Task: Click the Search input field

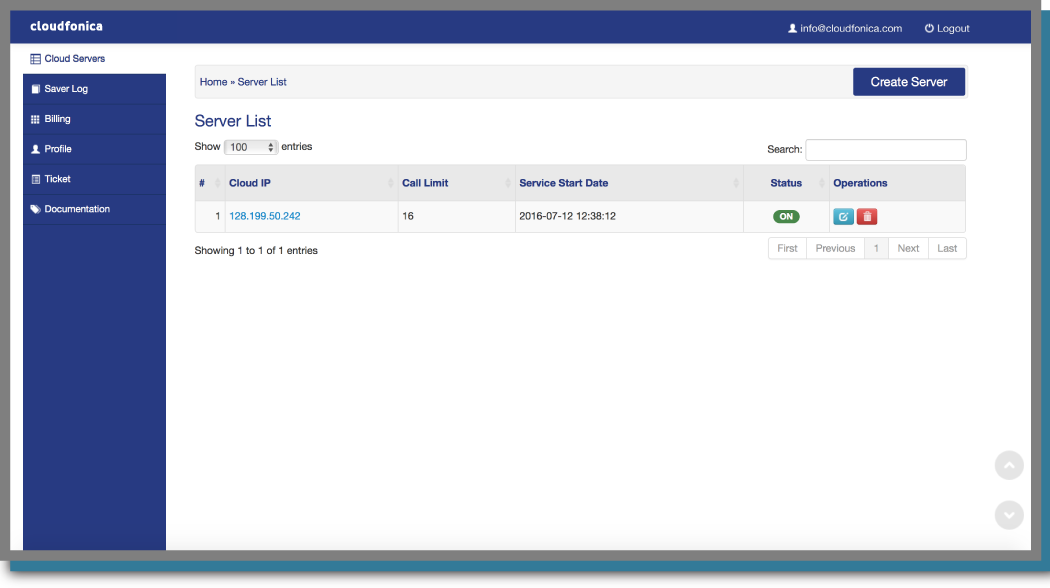Action: tap(886, 150)
